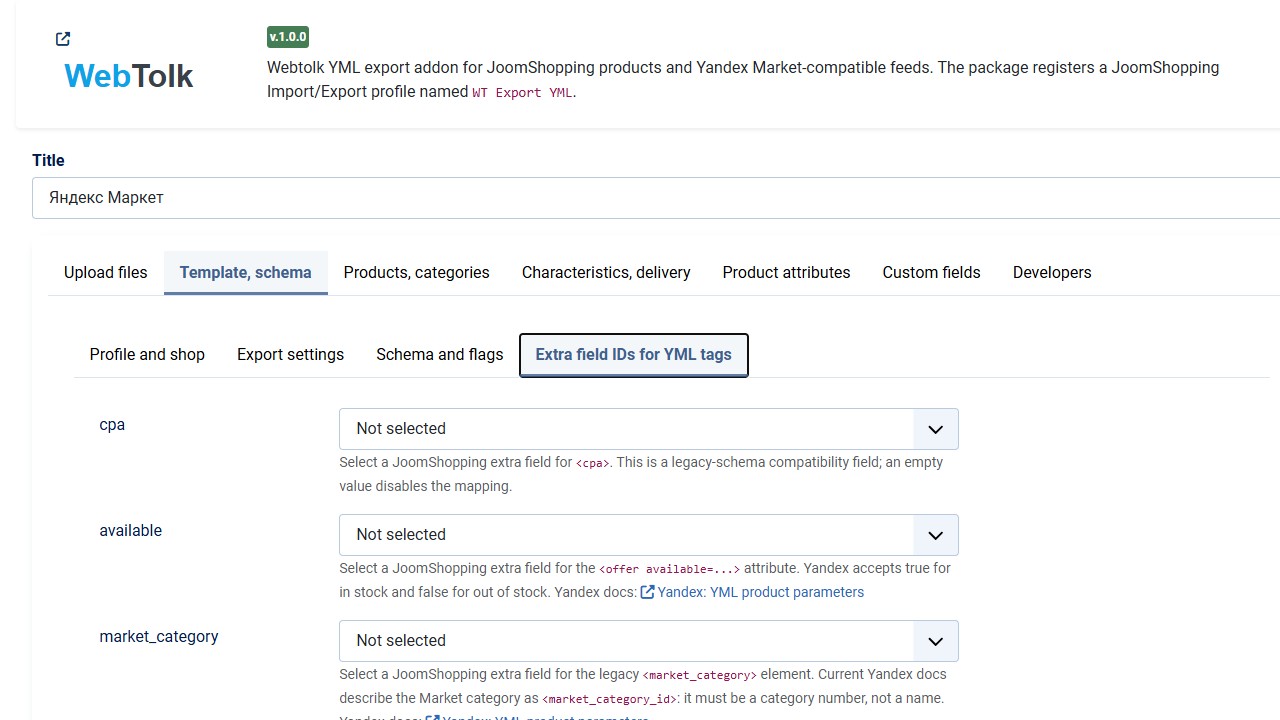Image resolution: width=1280 pixels, height=720 pixels.
Task: Click the v.1.0.0 version badge
Action: pos(288,37)
